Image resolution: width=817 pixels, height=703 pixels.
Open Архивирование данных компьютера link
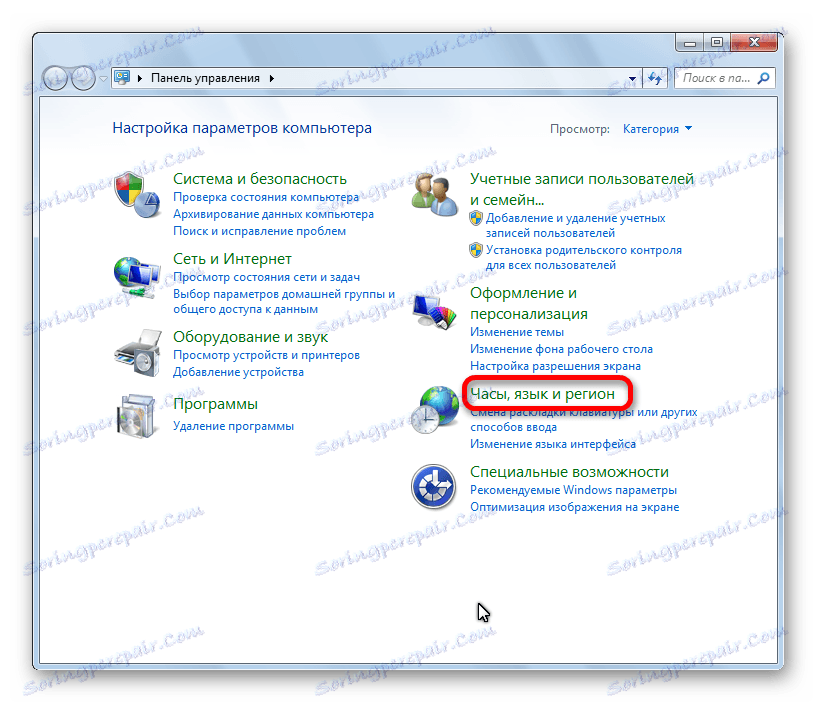tap(273, 214)
